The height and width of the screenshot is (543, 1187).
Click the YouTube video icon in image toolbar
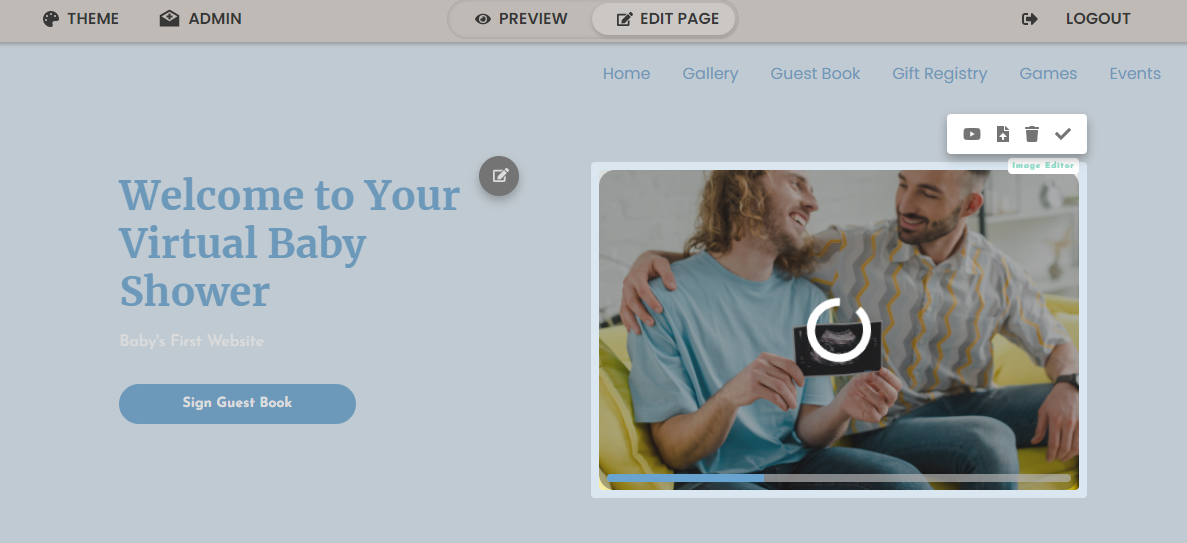(971, 134)
